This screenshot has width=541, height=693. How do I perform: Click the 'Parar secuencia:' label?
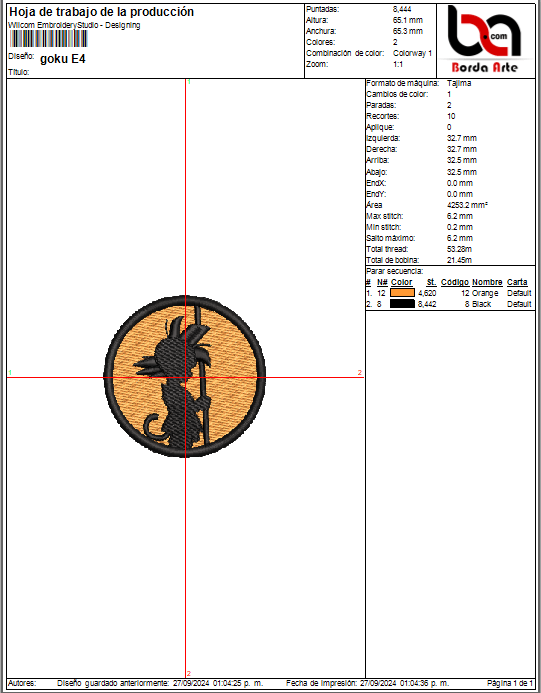pyautogui.click(x=394, y=271)
